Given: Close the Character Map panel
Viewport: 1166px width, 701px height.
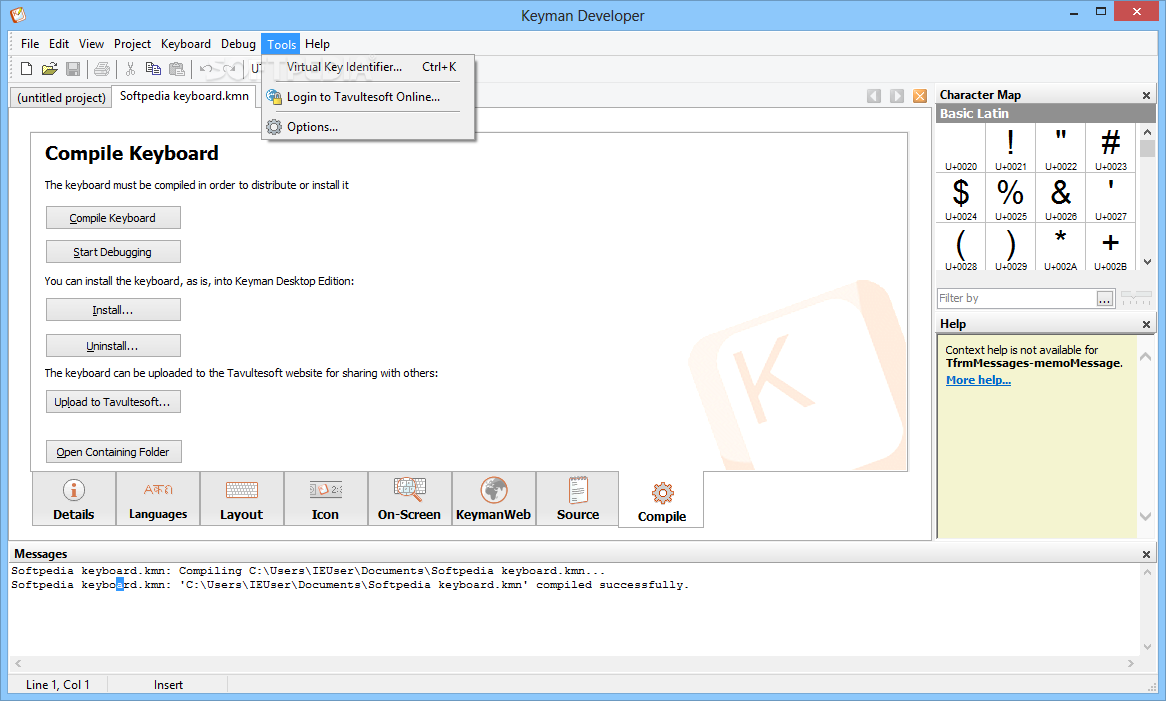Looking at the screenshot, I should [1146, 95].
